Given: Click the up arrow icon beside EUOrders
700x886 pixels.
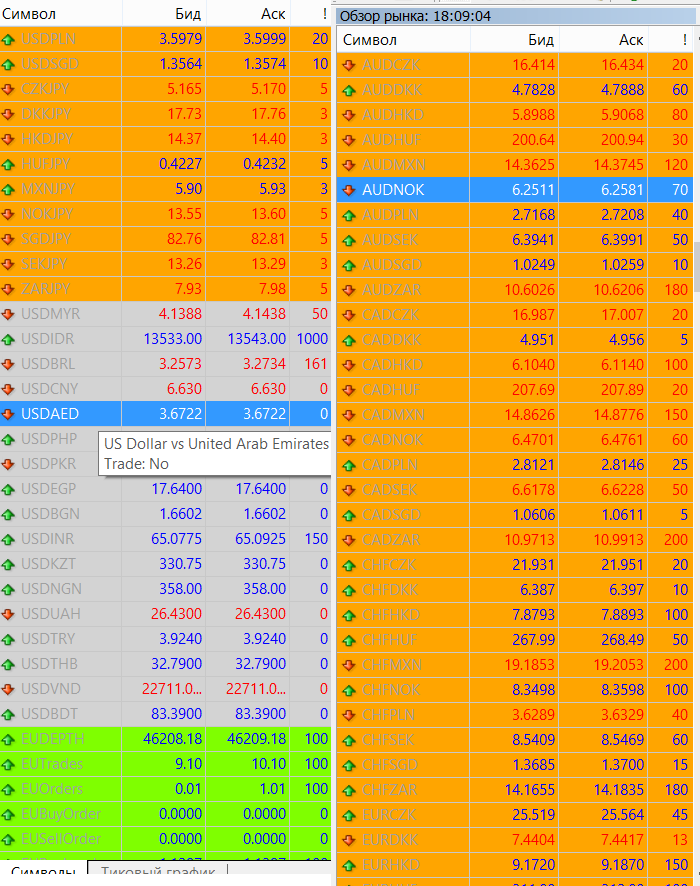Looking at the screenshot, I should 8,789.
